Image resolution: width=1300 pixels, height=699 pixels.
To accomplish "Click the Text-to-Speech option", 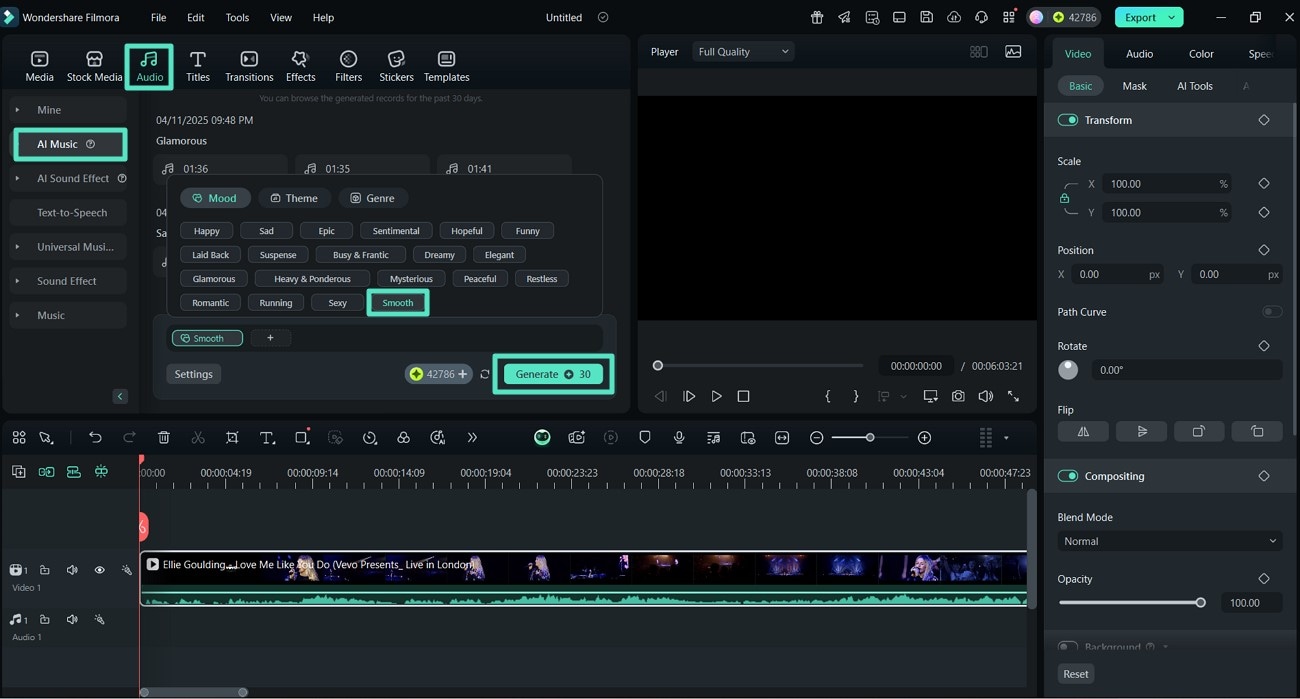I will [x=72, y=213].
